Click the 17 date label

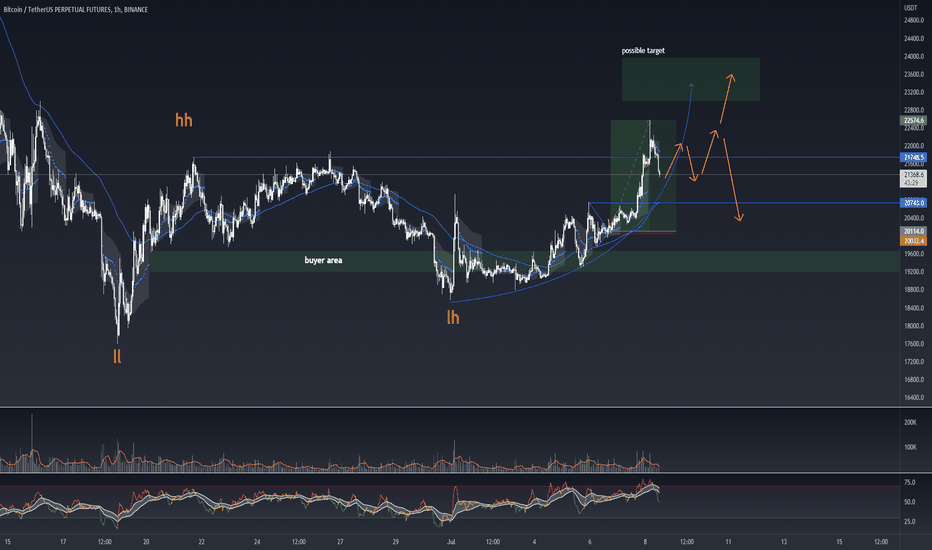63,542
